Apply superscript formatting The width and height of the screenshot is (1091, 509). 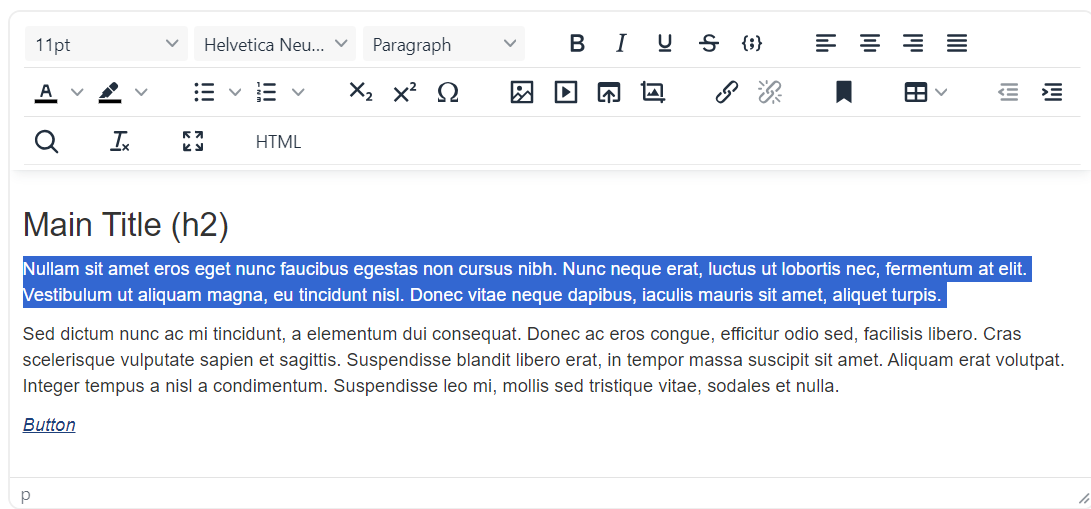point(404,92)
